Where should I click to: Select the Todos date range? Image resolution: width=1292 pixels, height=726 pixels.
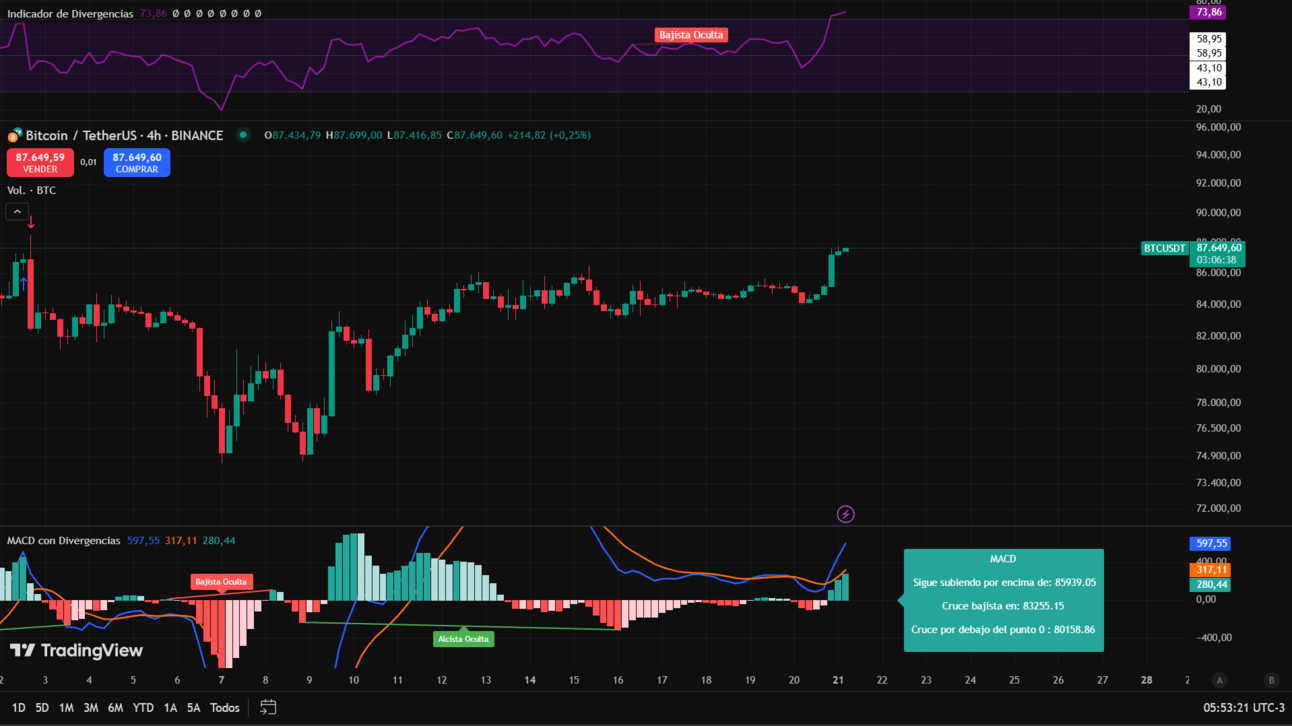point(224,708)
